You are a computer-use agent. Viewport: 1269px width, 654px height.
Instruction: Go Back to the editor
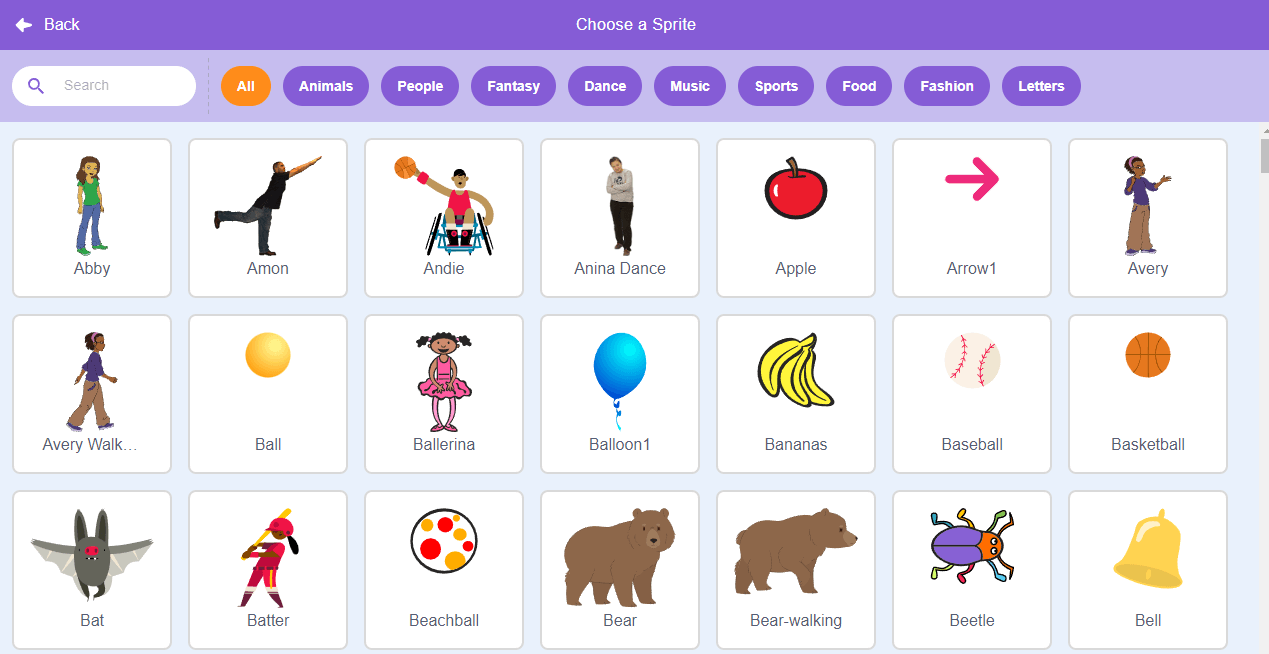(47, 24)
